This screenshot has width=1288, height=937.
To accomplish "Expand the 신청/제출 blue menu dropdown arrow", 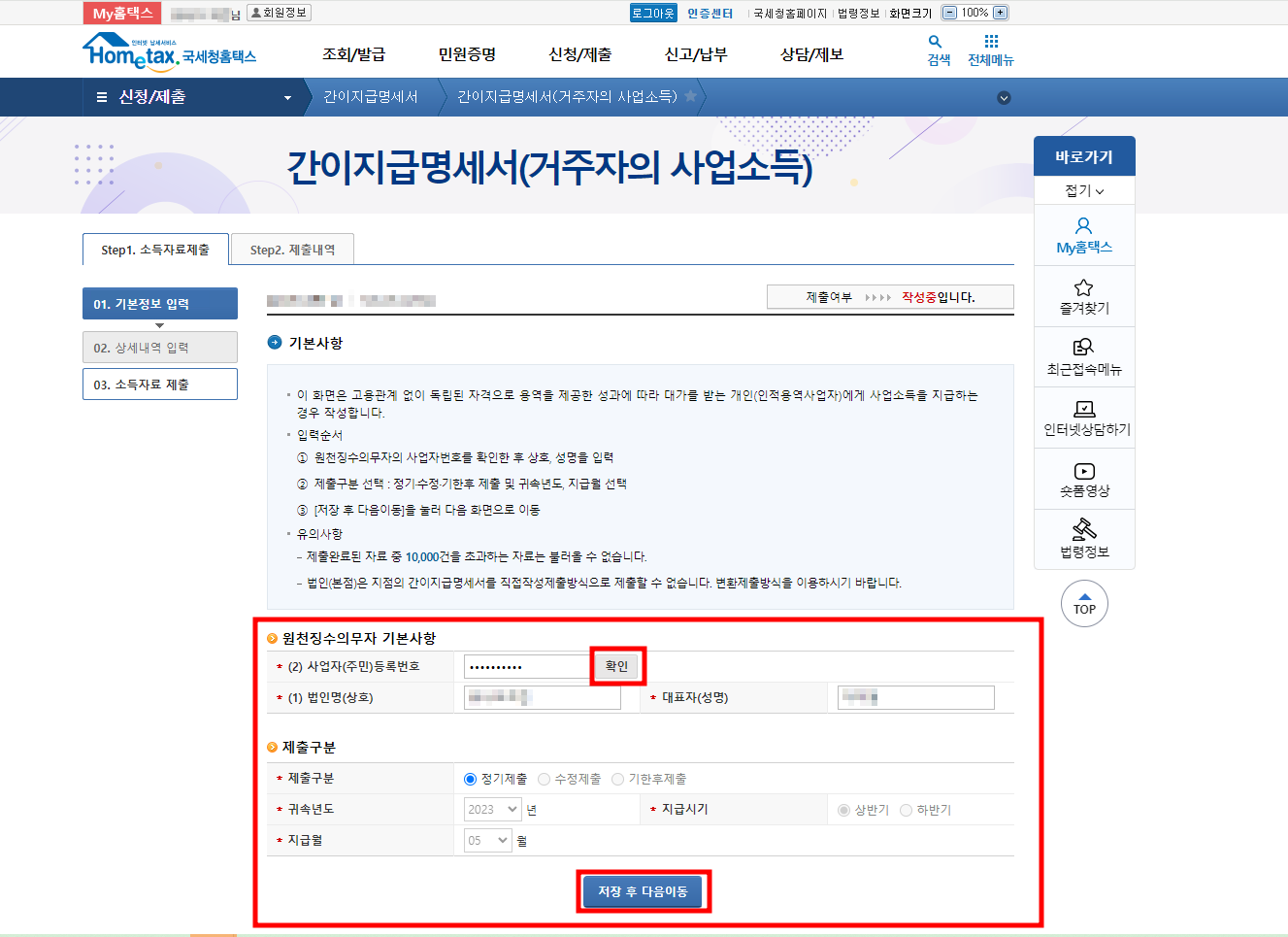I will [x=287, y=98].
